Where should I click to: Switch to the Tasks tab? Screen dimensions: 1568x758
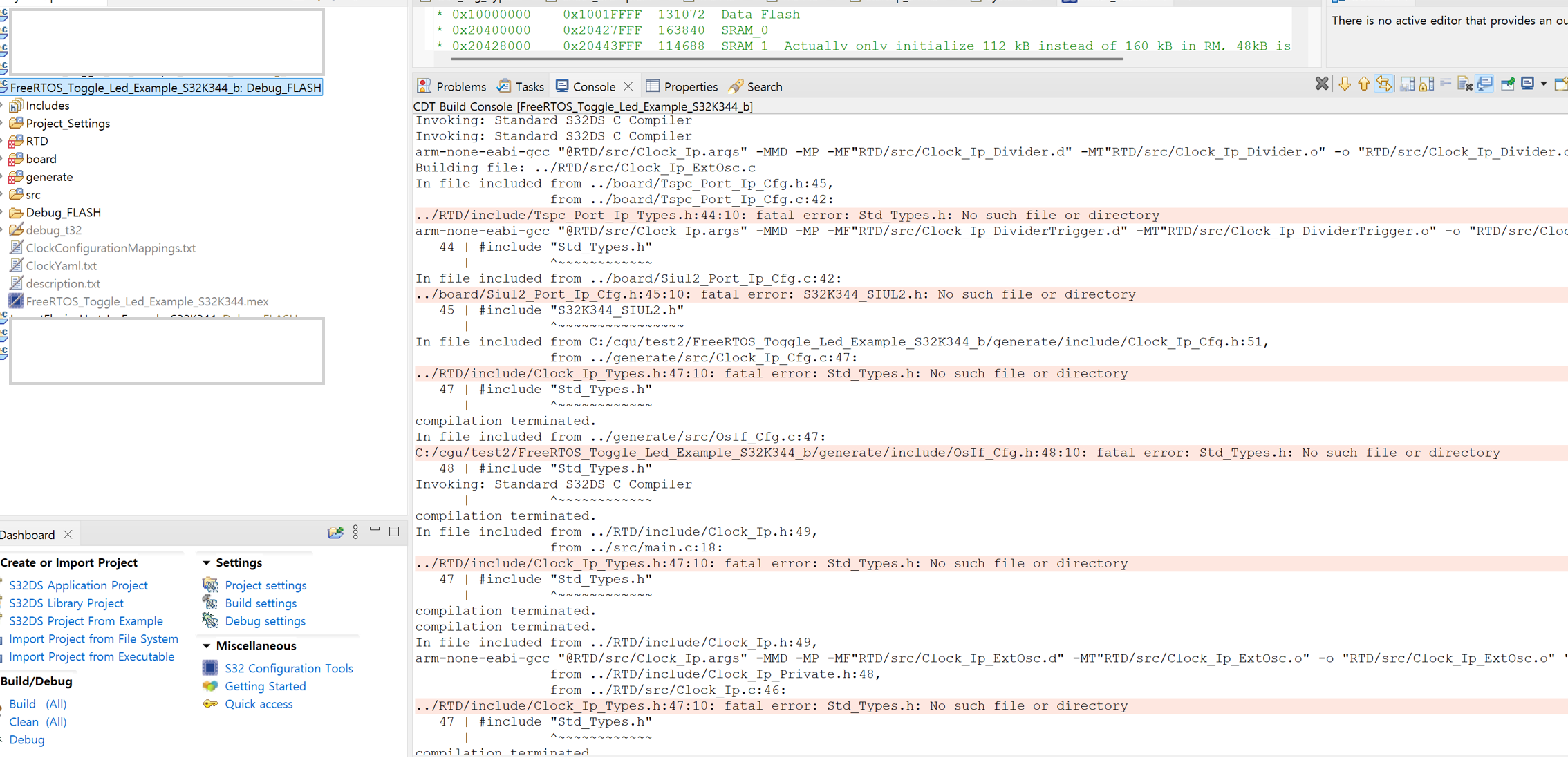coord(521,86)
